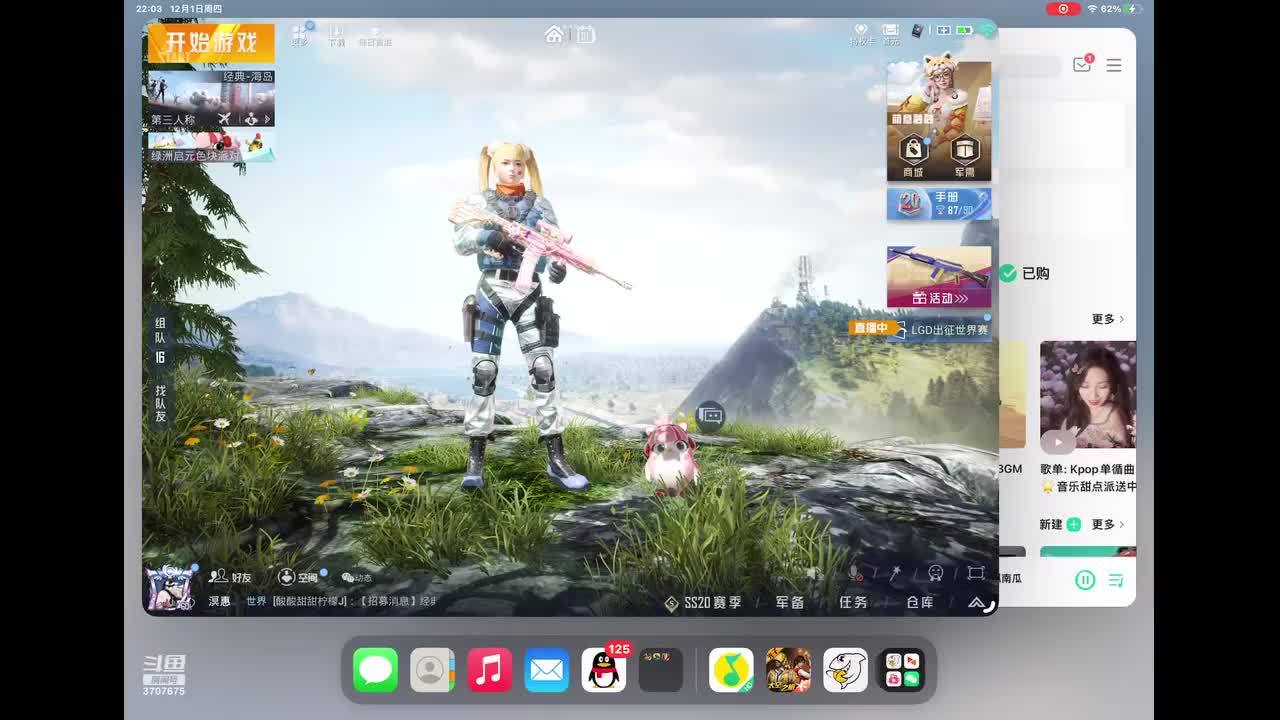Tap the magic wand effects icon

896,573
